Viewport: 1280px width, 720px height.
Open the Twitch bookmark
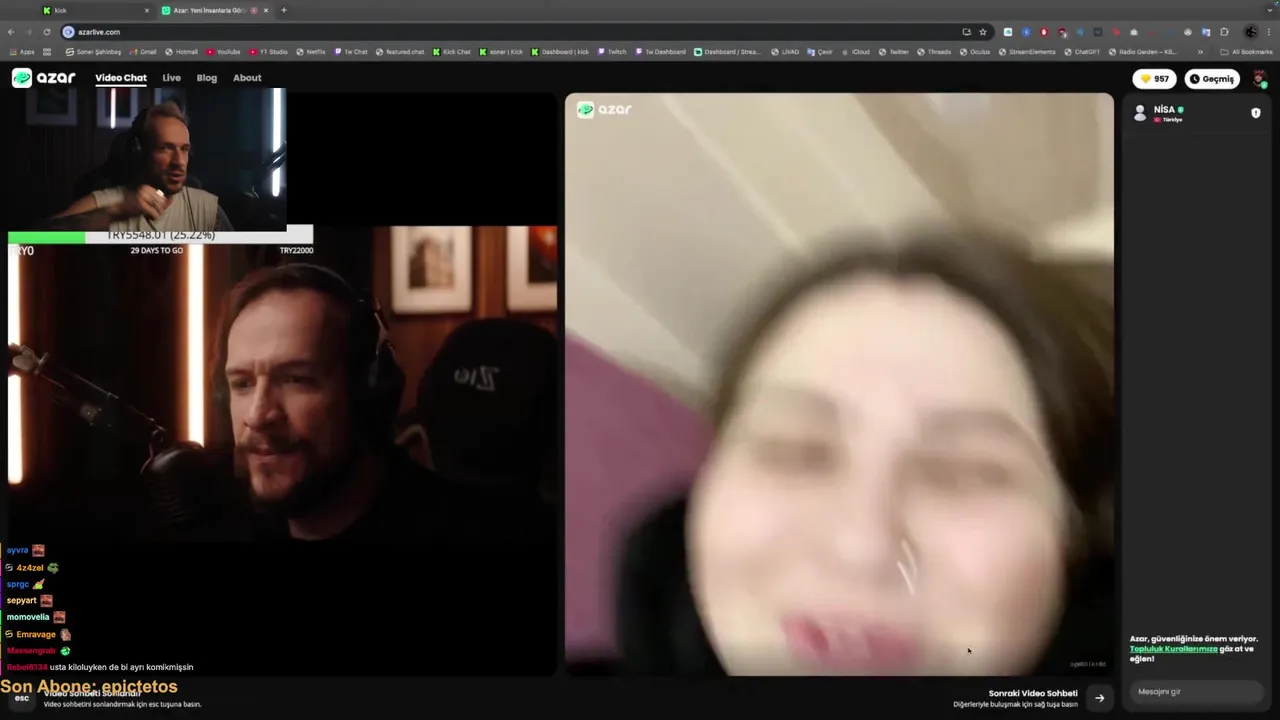(612, 52)
